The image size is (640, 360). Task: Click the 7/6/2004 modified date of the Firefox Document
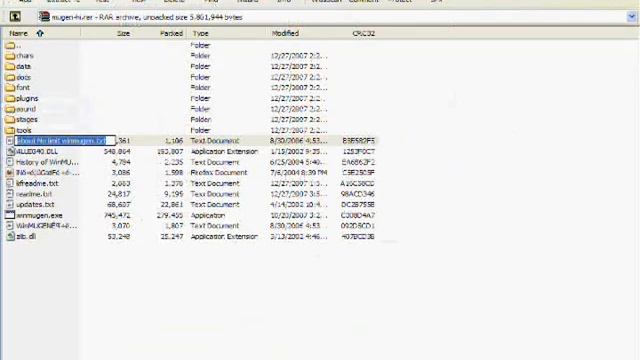pos(299,173)
